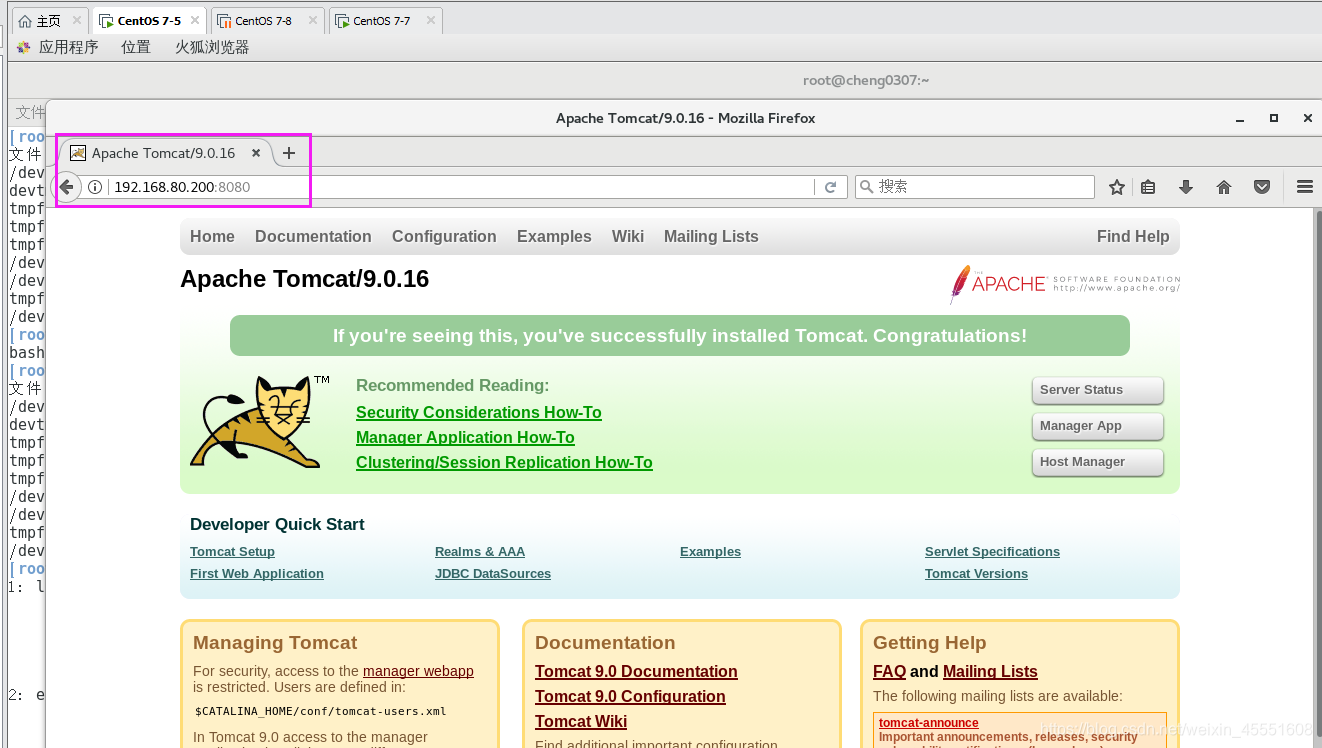Open FAQ link under Getting Help
The width and height of the screenshot is (1322, 748).
(889, 672)
